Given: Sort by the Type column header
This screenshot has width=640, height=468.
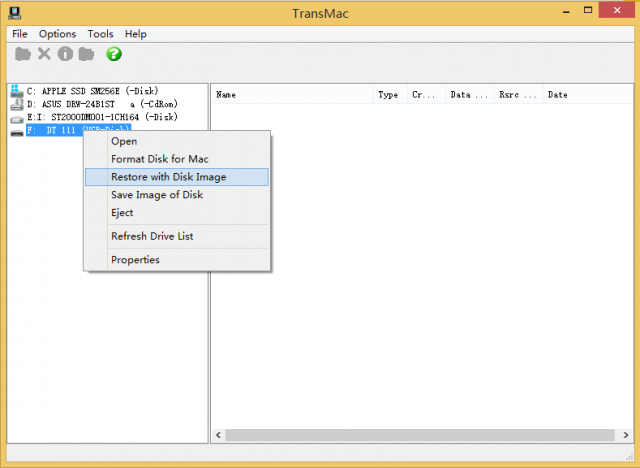Looking at the screenshot, I should pyautogui.click(x=390, y=95).
